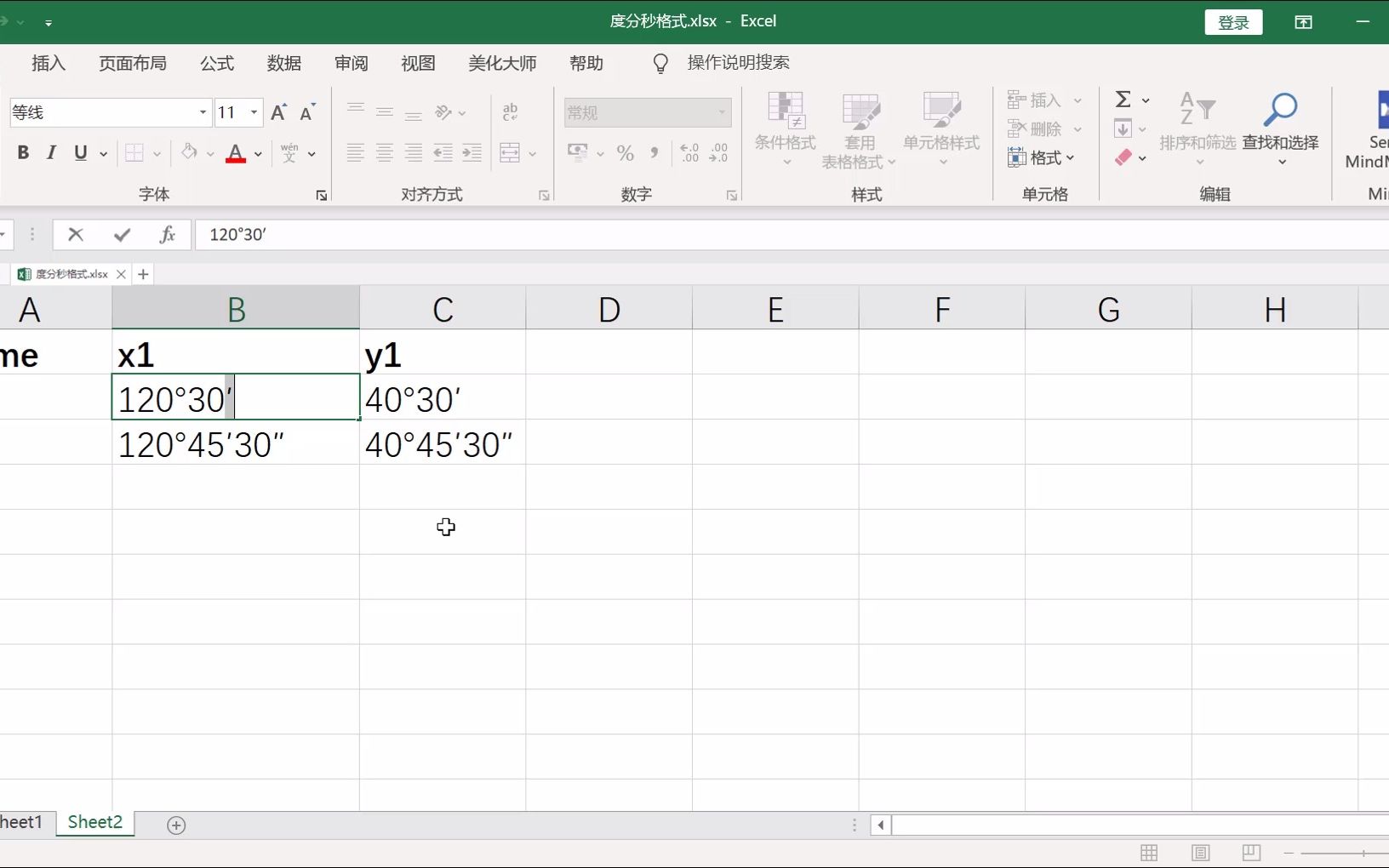
Task: Open the font color swatch dropdown
Action: (x=260, y=153)
